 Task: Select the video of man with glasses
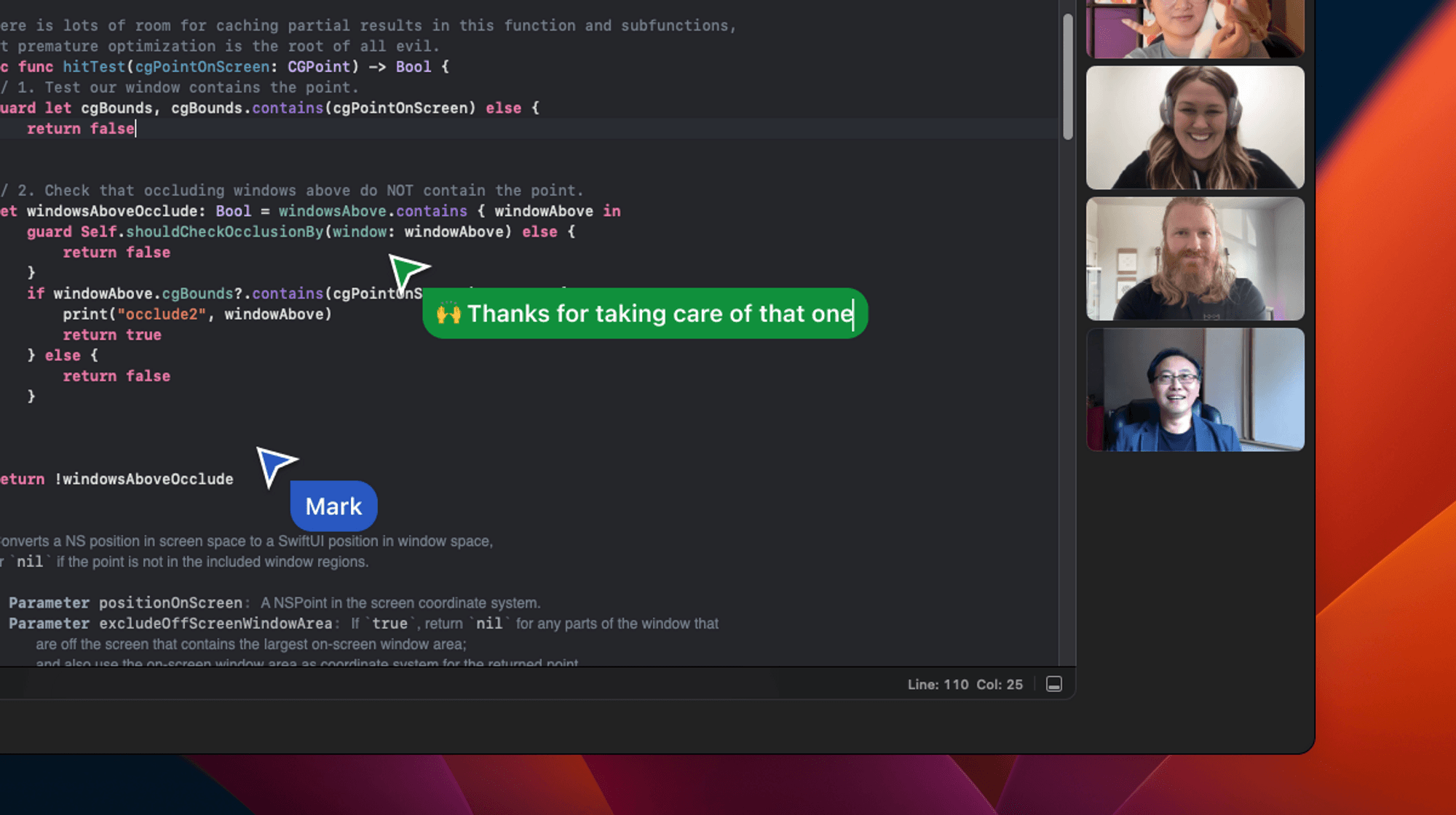pos(1195,389)
